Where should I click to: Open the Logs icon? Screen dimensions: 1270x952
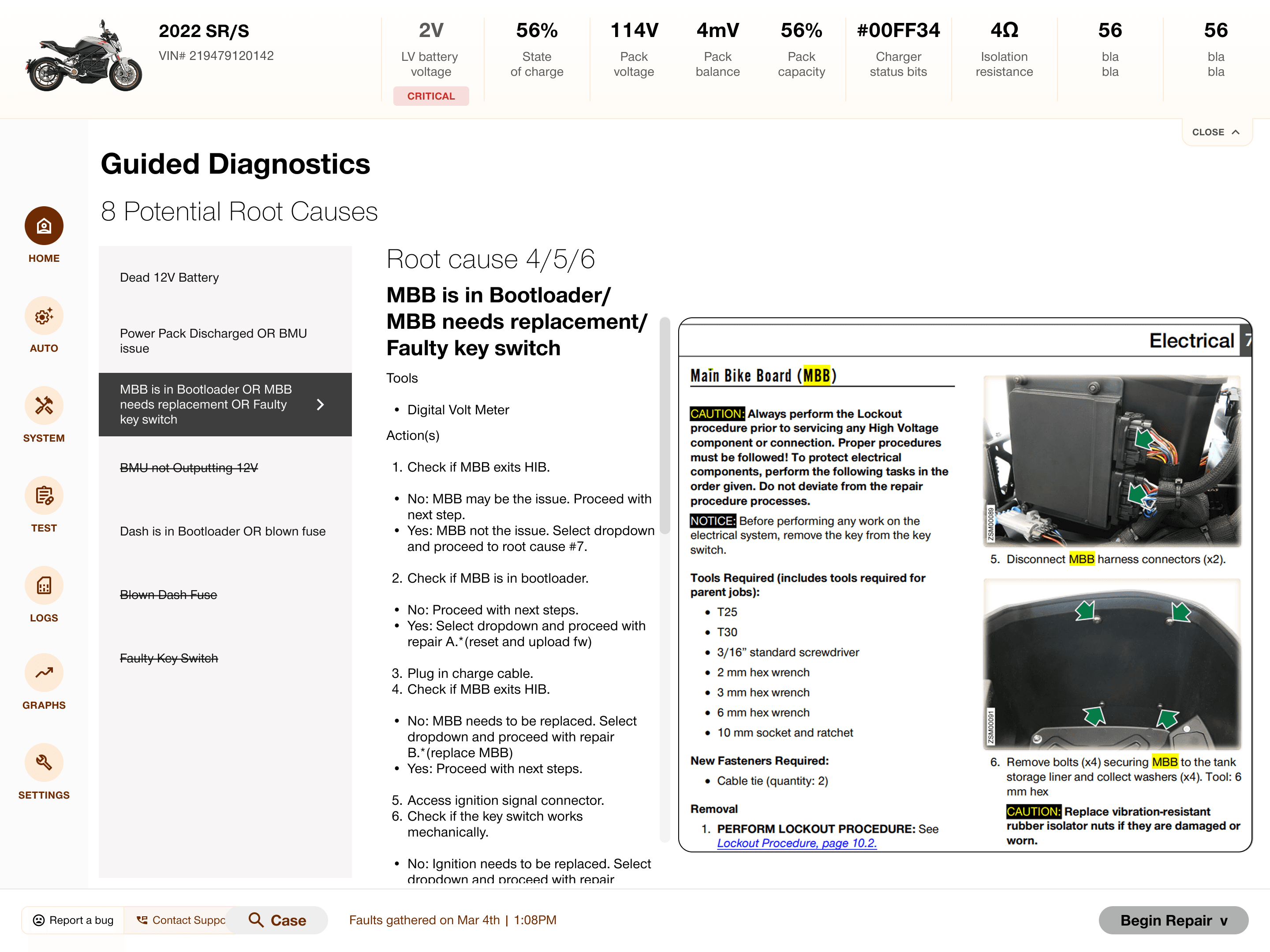tap(44, 586)
